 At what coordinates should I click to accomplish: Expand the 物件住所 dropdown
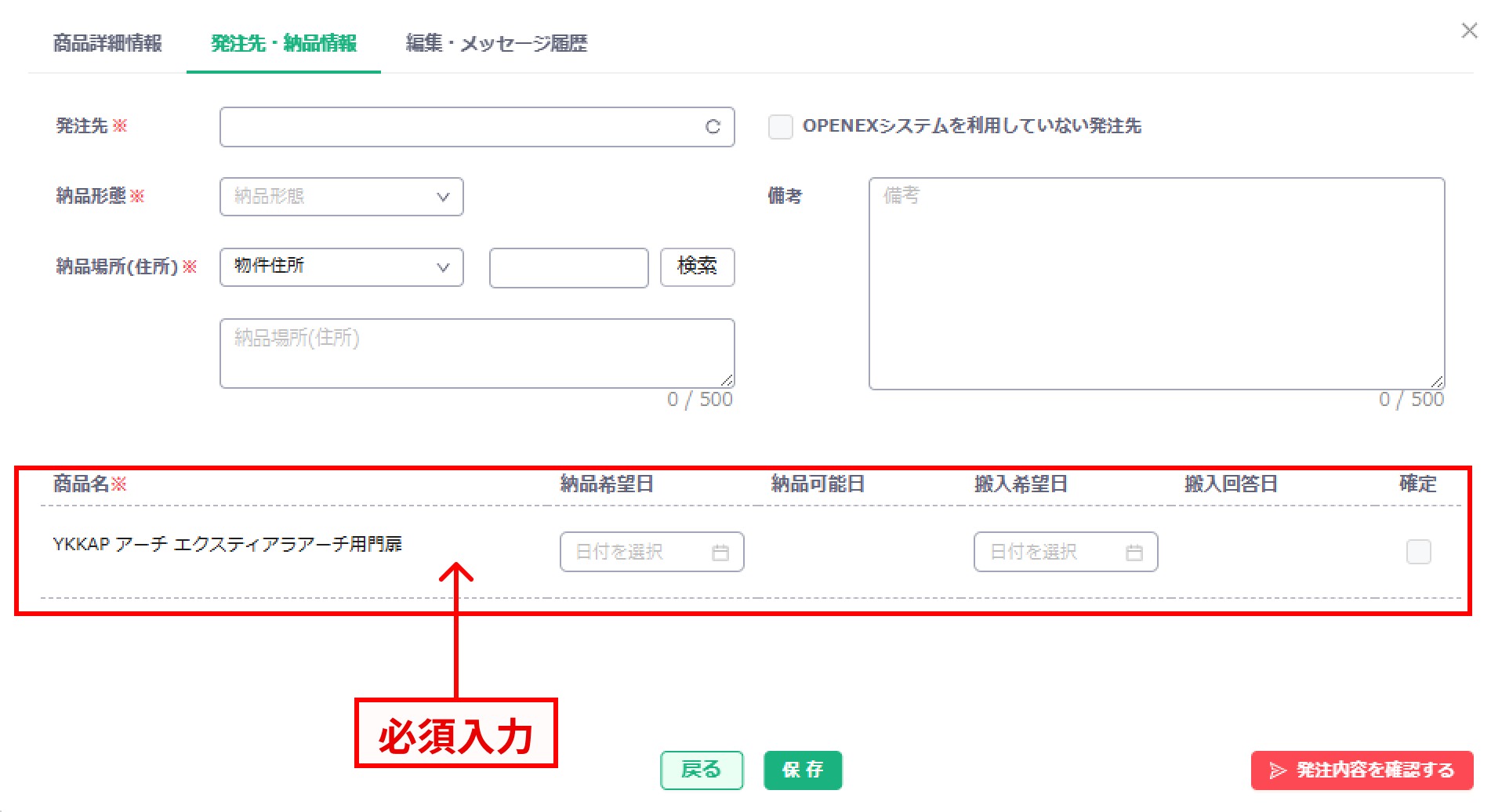click(x=341, y=267)
